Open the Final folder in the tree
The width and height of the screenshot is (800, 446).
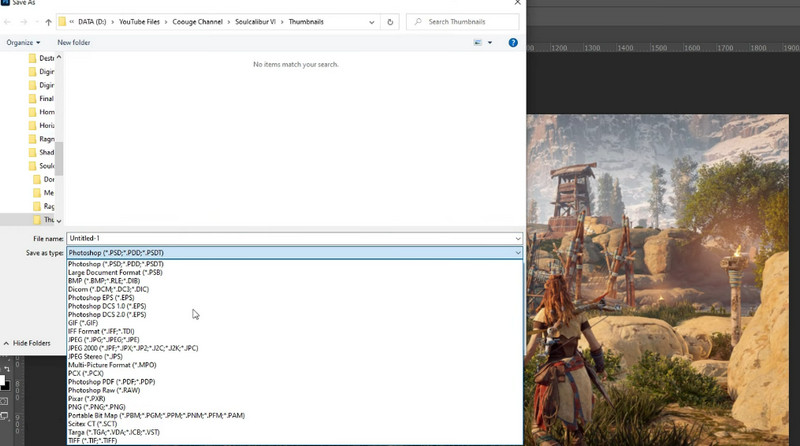click(41, 98)
